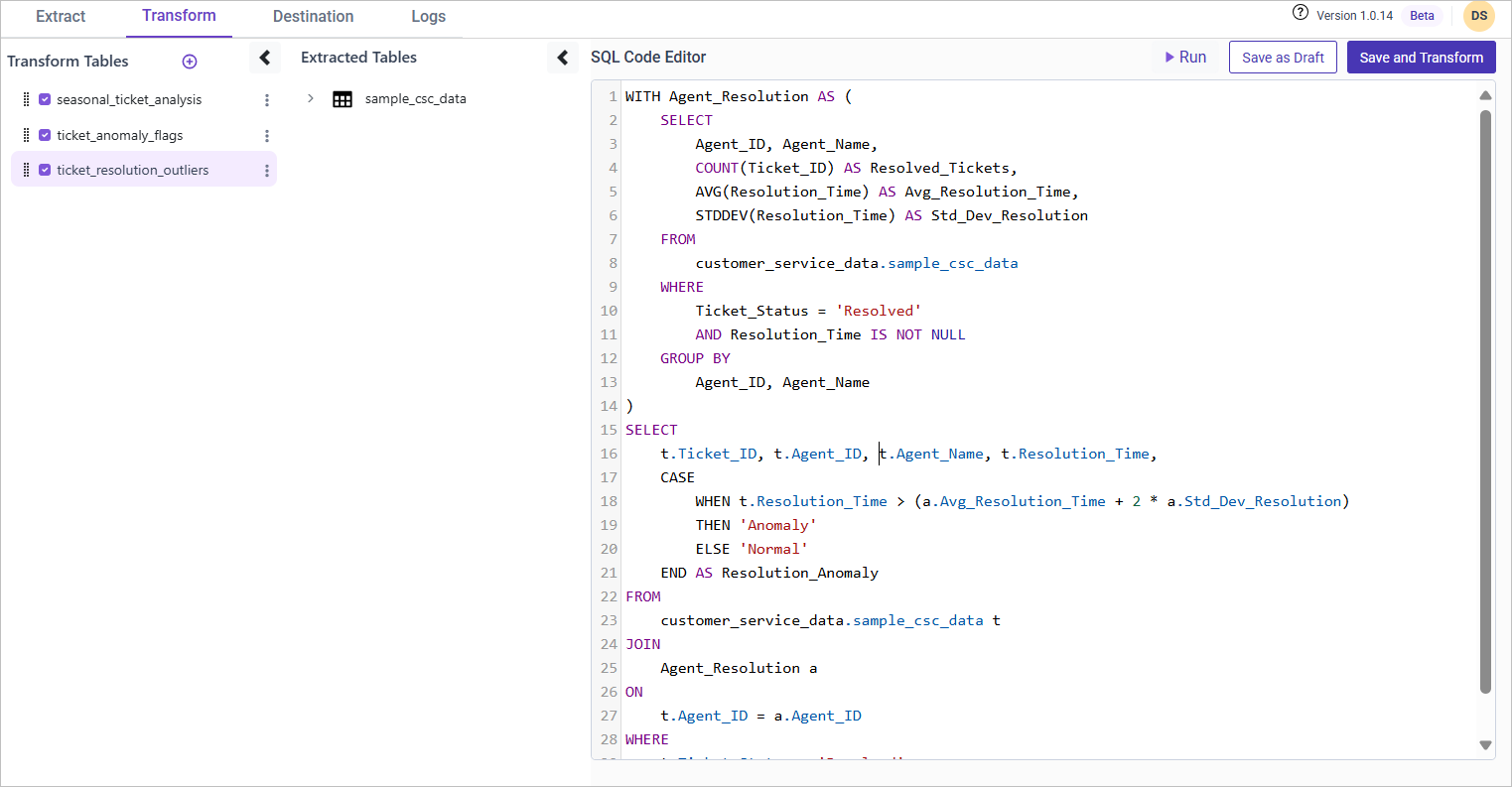Click the drag handle of seasonal_ticket_analysis
The image size is (1512, 787).
[x=26, y=99]
